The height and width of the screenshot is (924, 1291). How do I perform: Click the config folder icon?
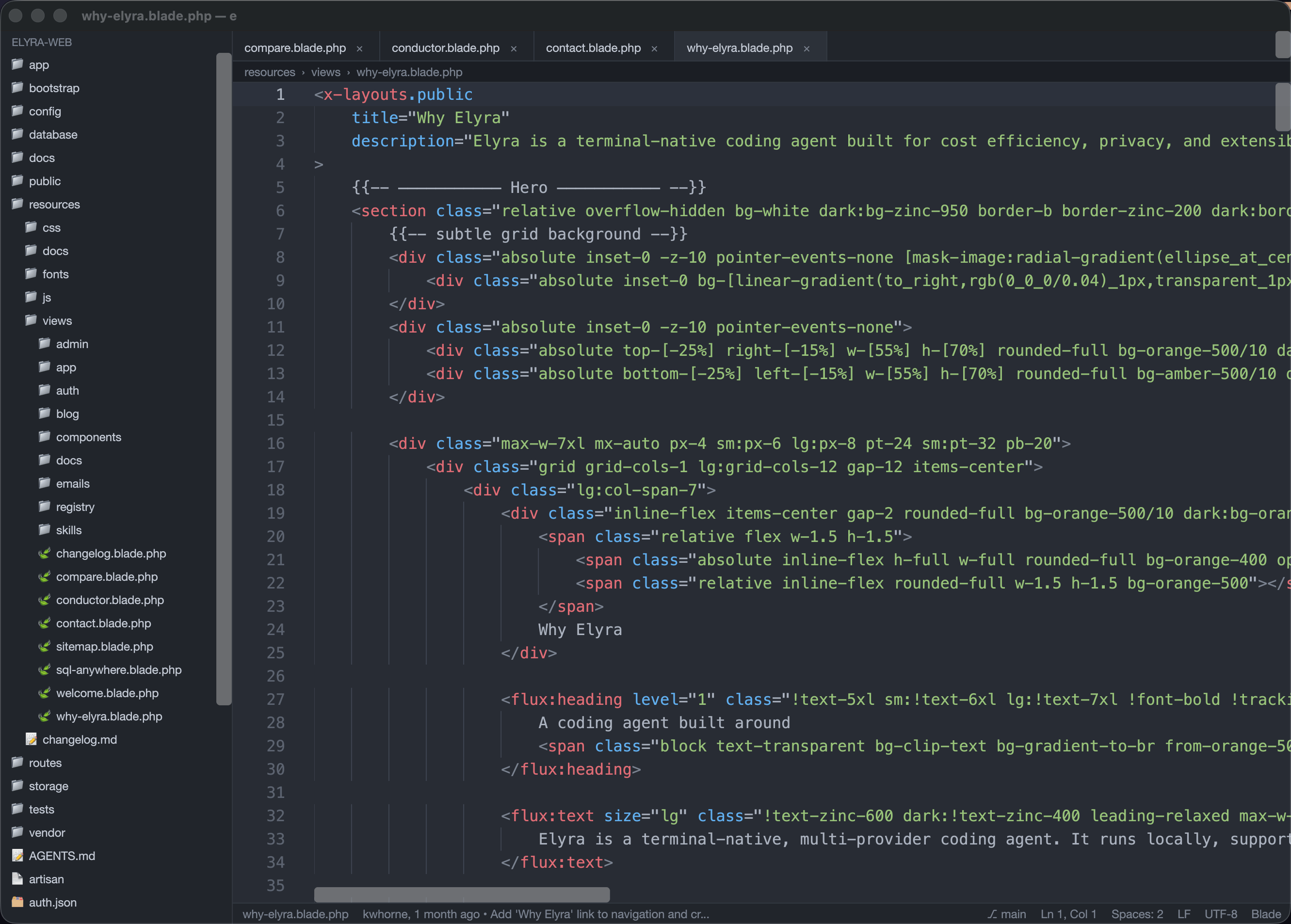(17, 111)
